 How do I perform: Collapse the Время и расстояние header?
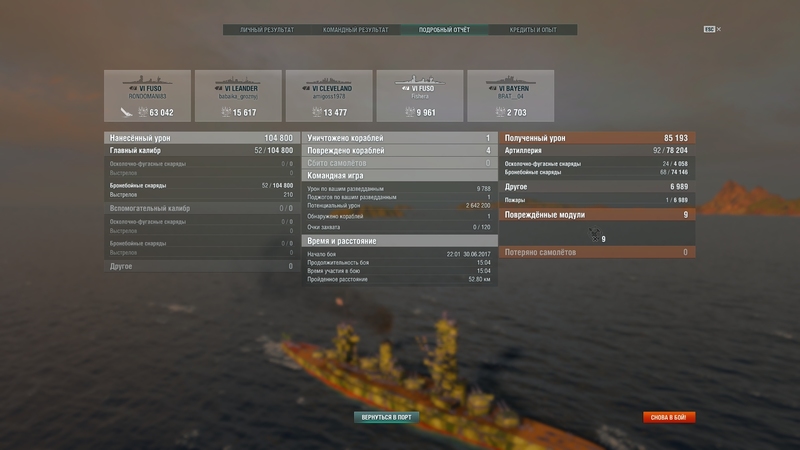click(399, 241)
